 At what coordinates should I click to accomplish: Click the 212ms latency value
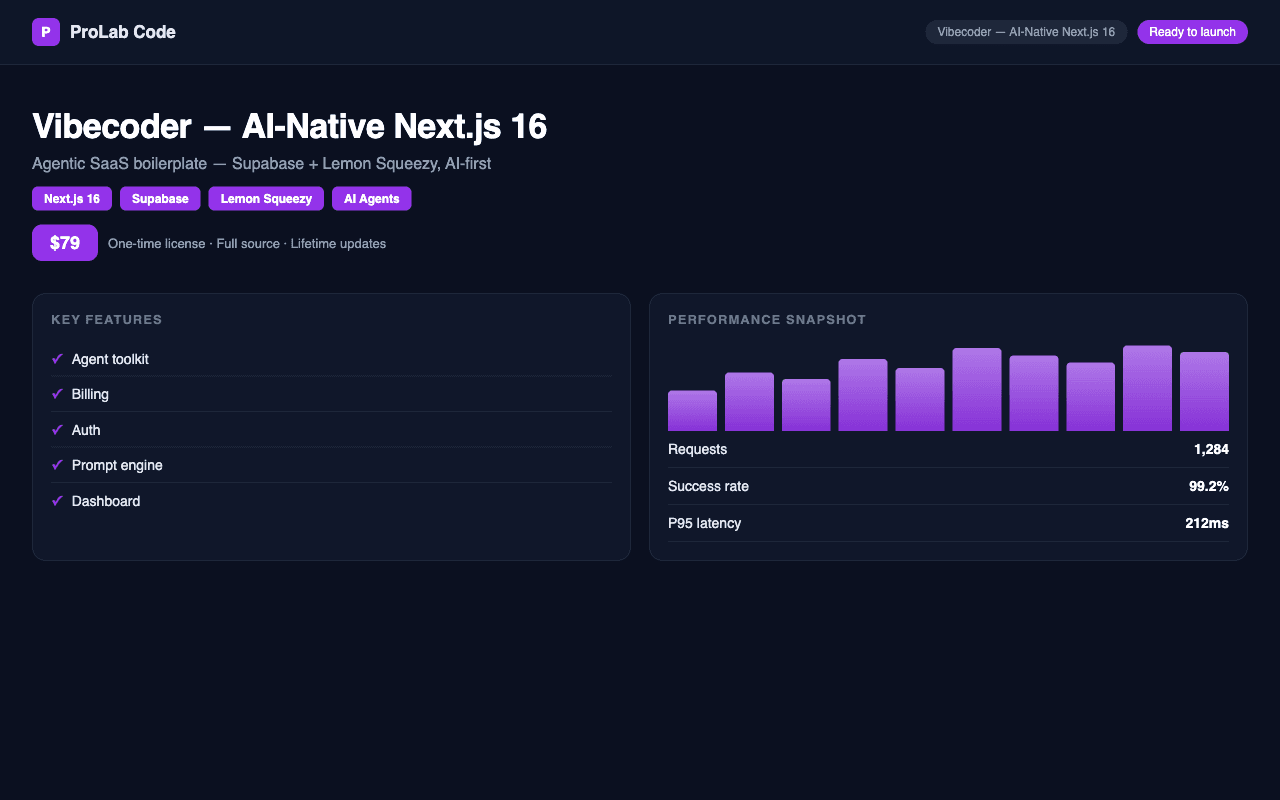click(1207, 523)
